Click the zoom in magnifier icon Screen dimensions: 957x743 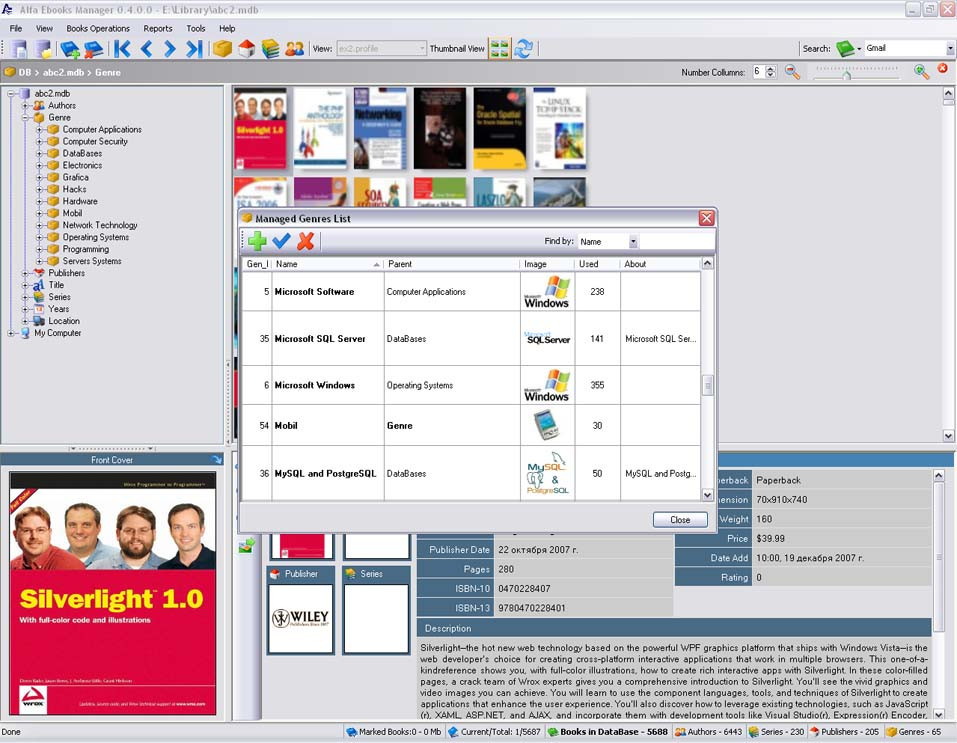tap(921, 72)
